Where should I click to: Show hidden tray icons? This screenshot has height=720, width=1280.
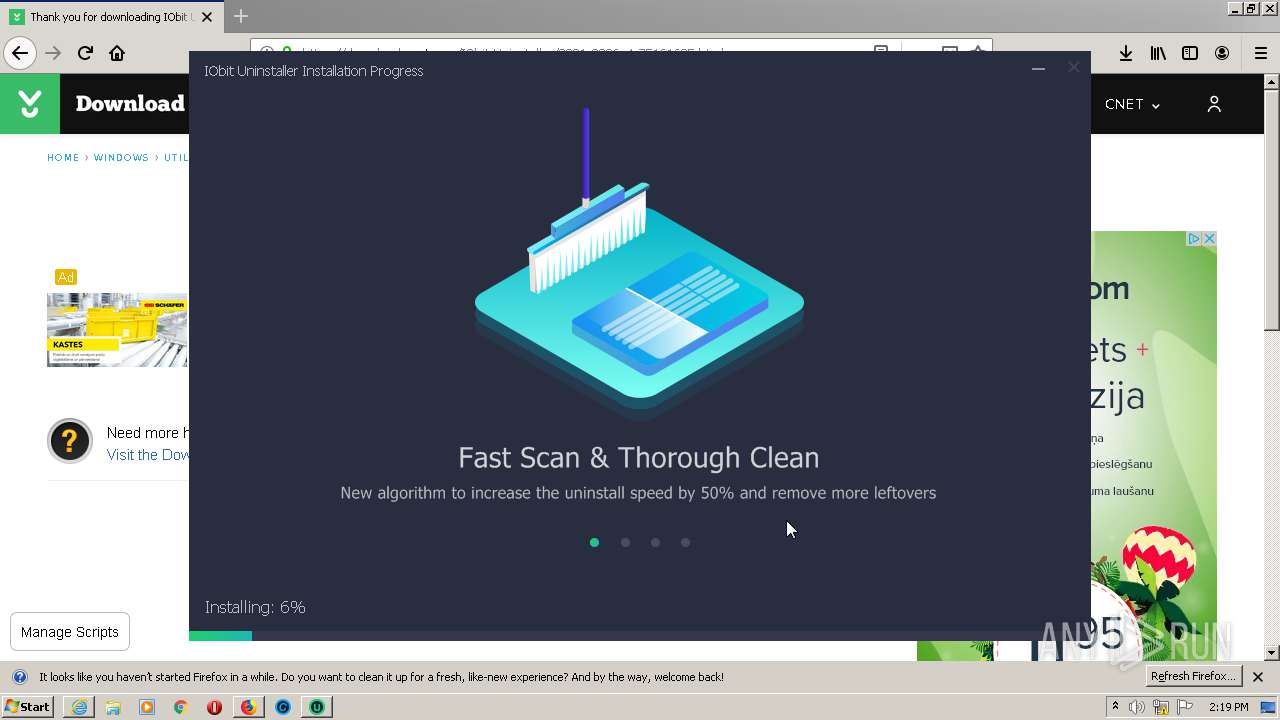point(1115,707)
